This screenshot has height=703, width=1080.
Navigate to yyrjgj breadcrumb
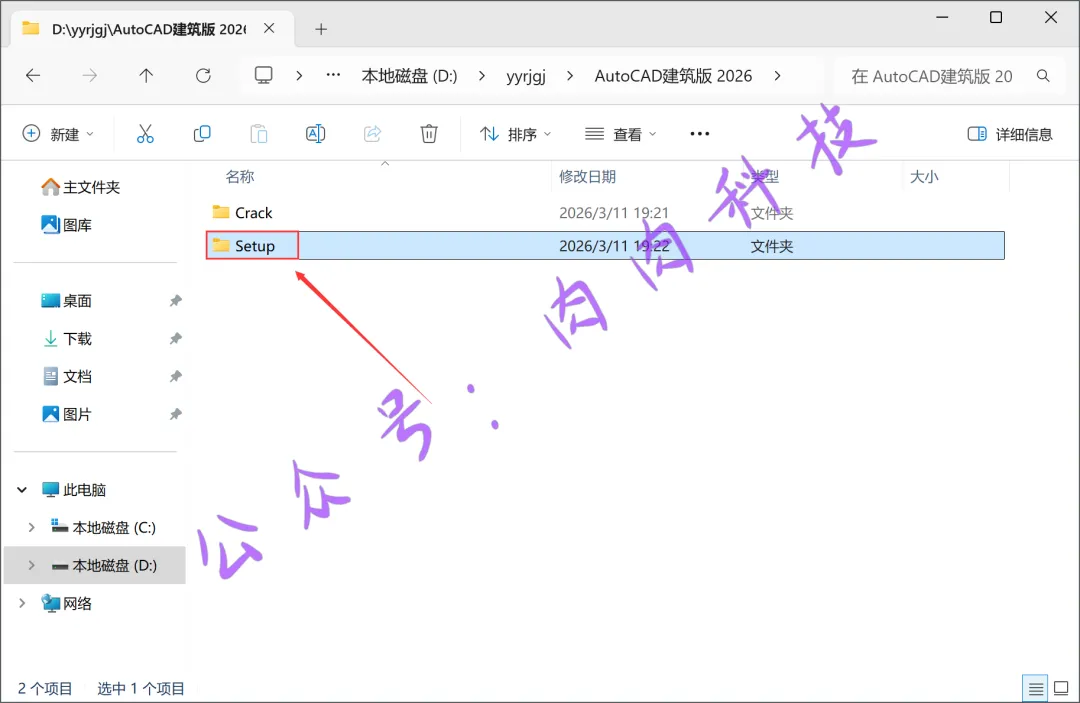[526, 76]
